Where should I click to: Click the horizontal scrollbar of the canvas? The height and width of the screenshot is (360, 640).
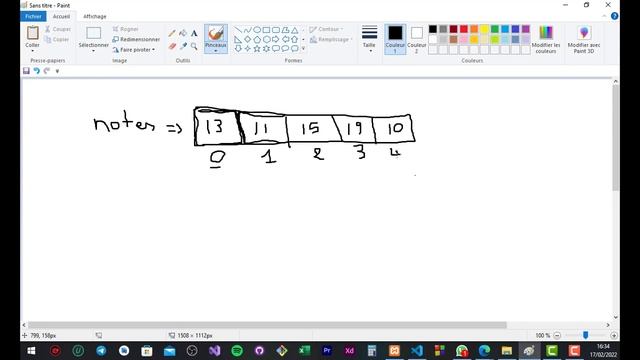pyautogui.click(x=267, y=325)
